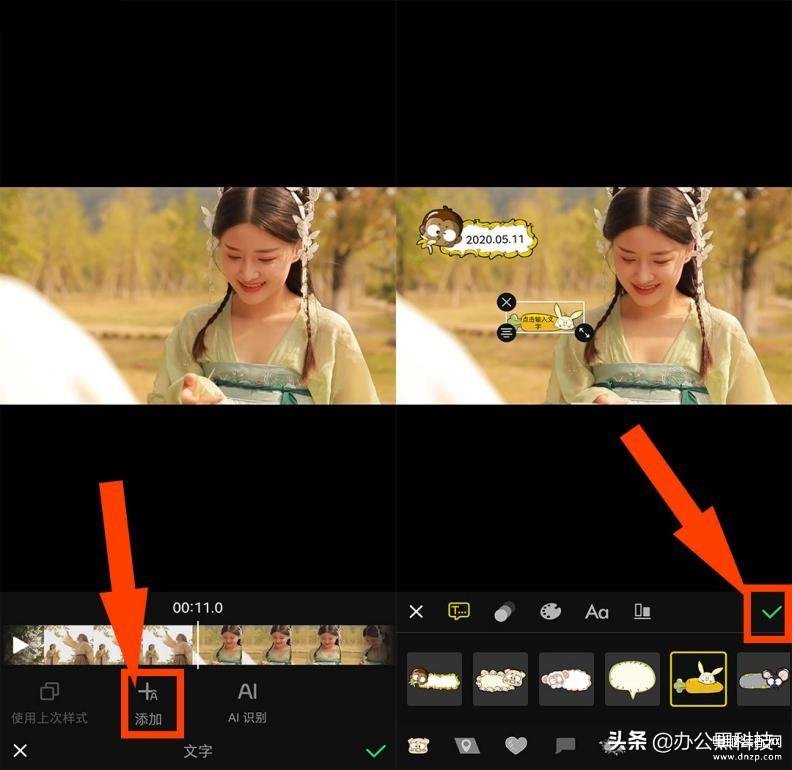Choose the rabbit on carrot template
Image resolution: width=792 pixels, height=770 pixels.
(x=698, y=680)
